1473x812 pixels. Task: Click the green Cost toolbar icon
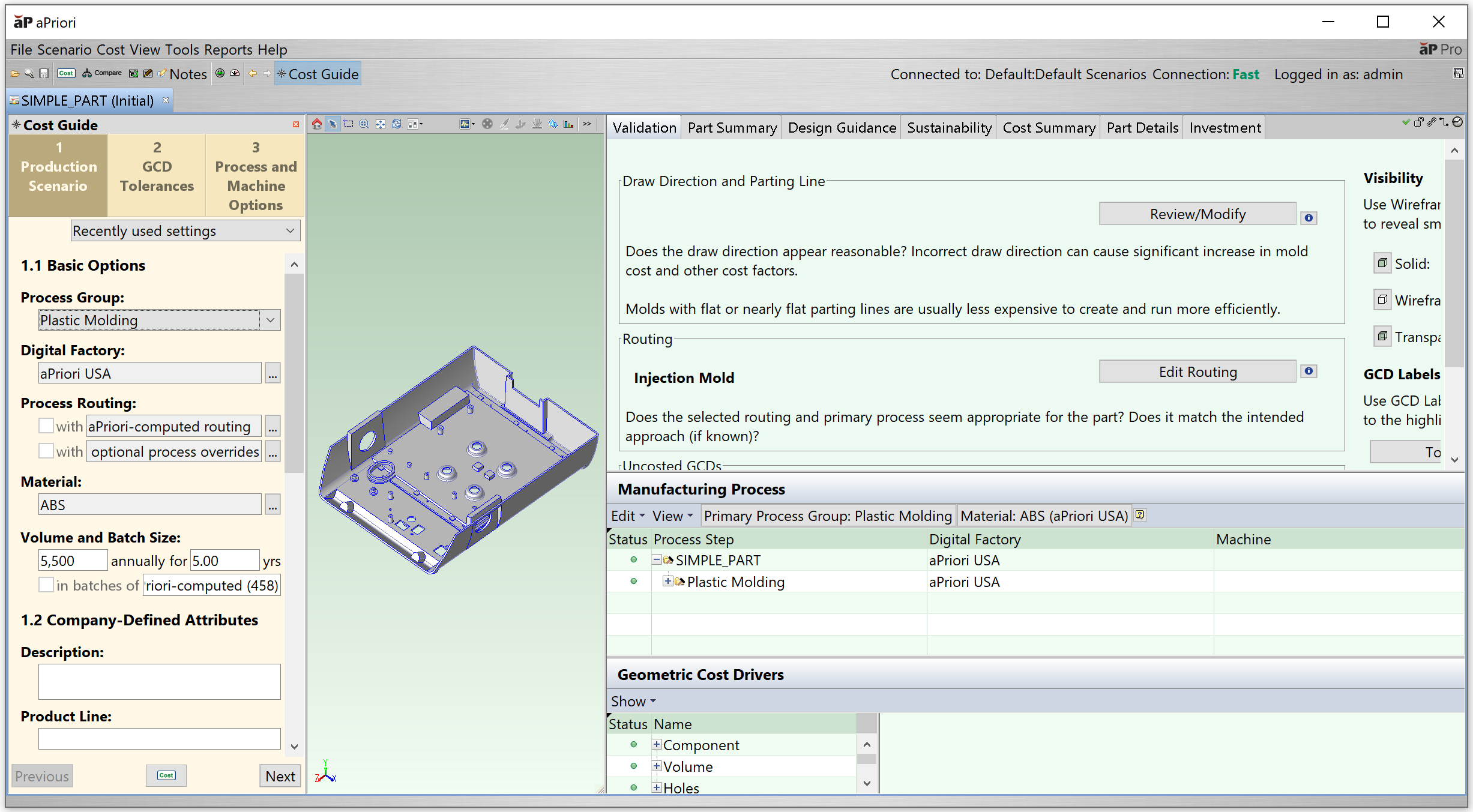click(66, 73)
